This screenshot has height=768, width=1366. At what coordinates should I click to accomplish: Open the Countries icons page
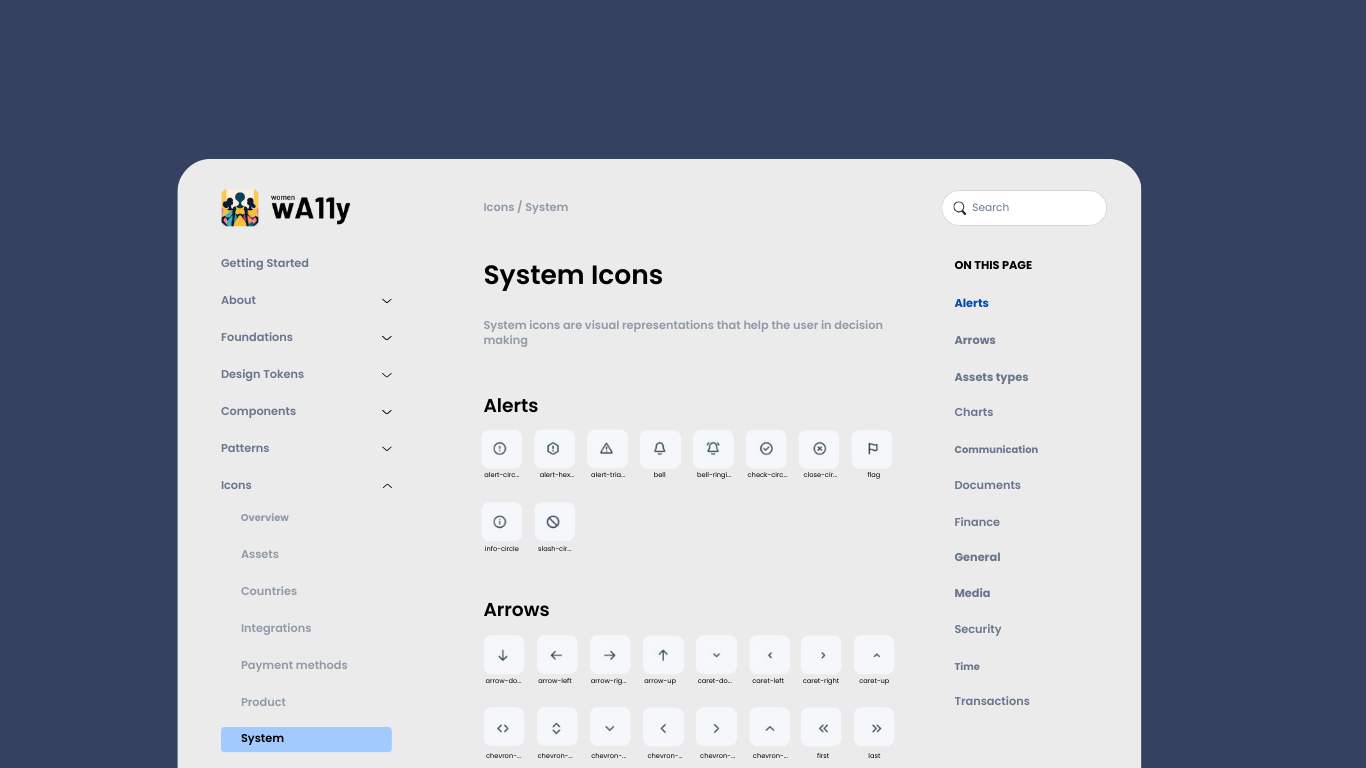(269, 591)
